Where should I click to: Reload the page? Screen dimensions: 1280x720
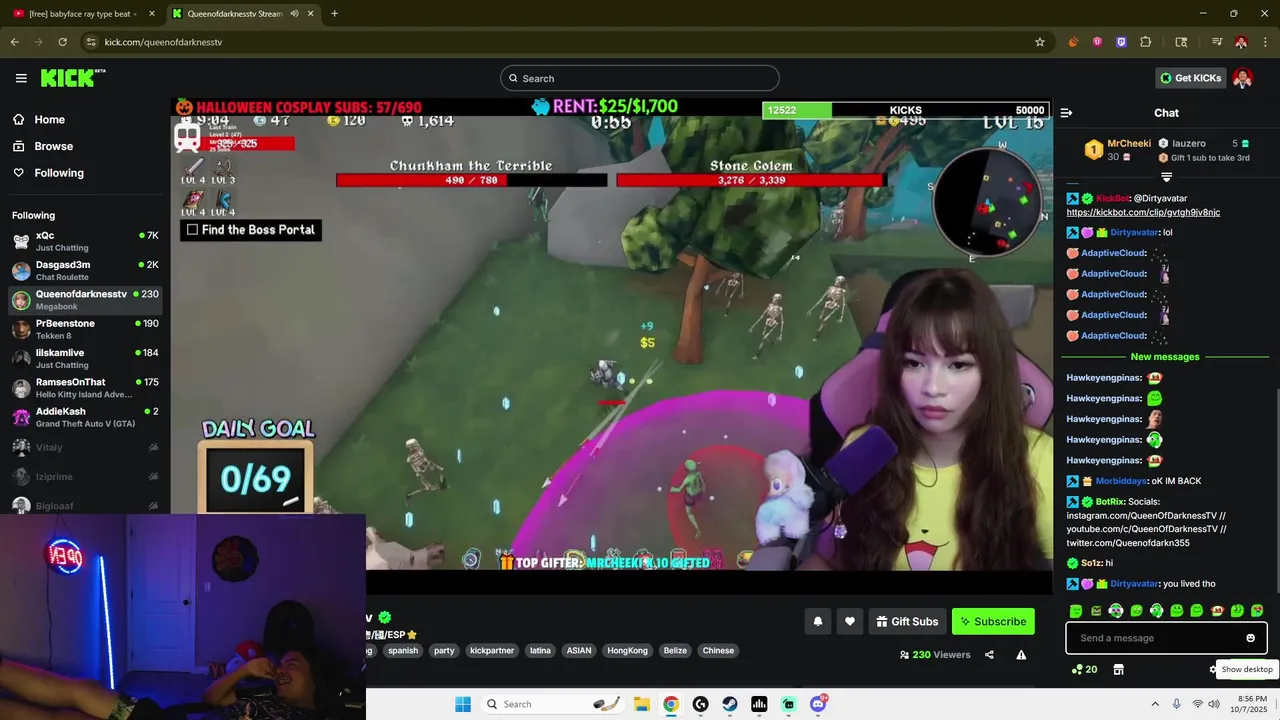click(62, 42)
